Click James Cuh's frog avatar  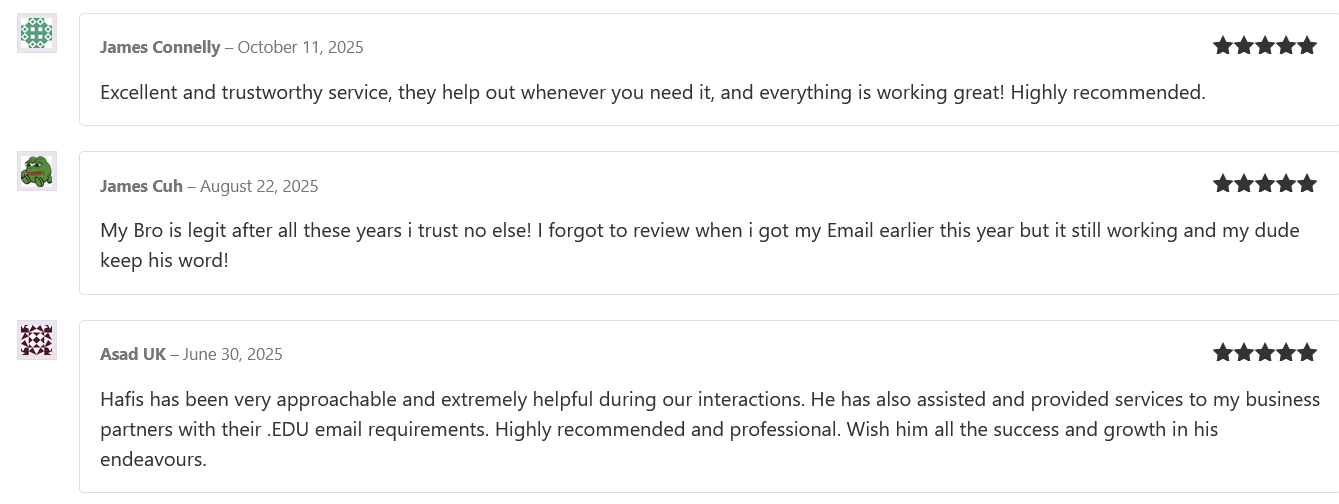[x=37, y=171]
